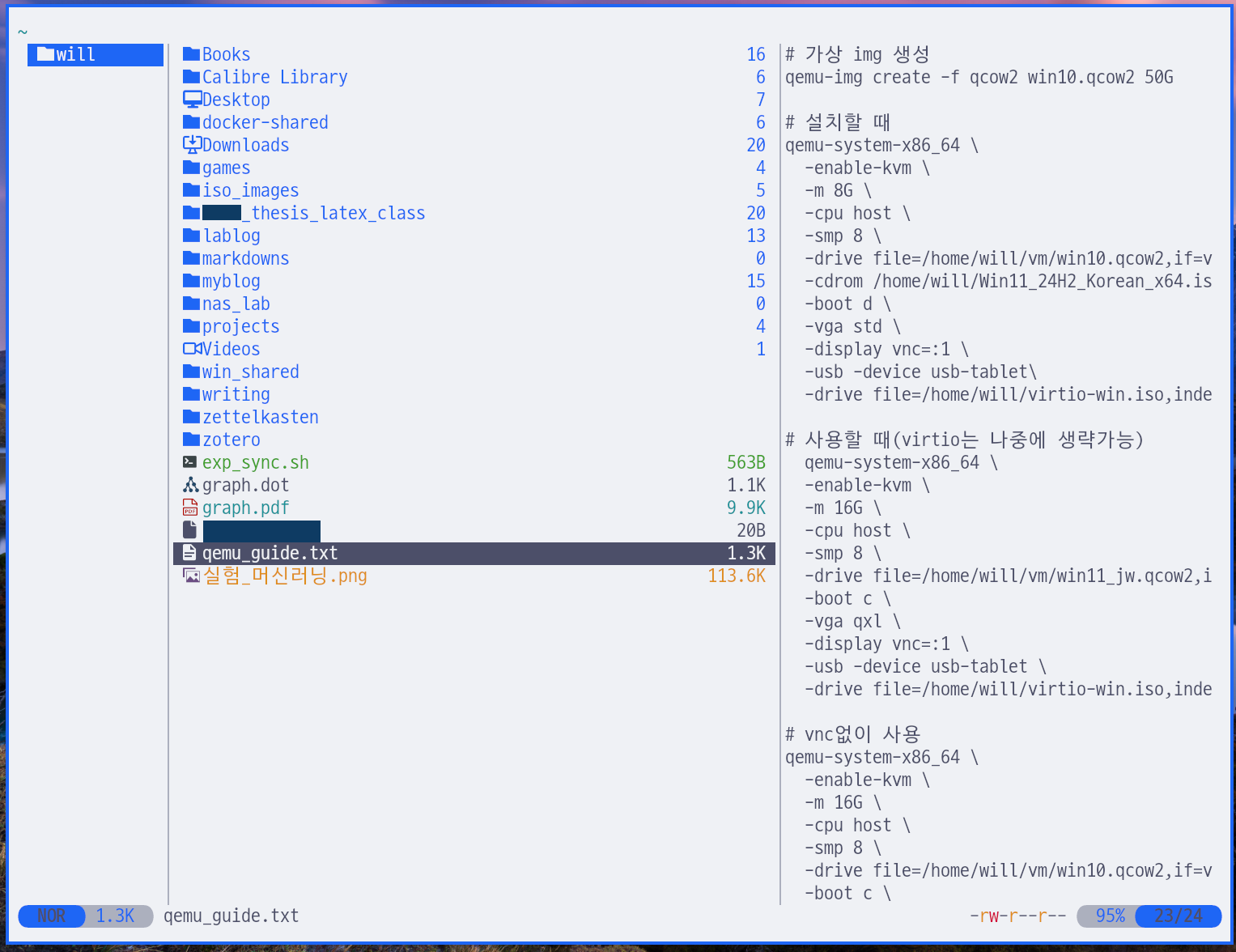Click the exp_sync.sh terminal script icon
This screenshot has height=952, width=1236.
pos(190,462)
